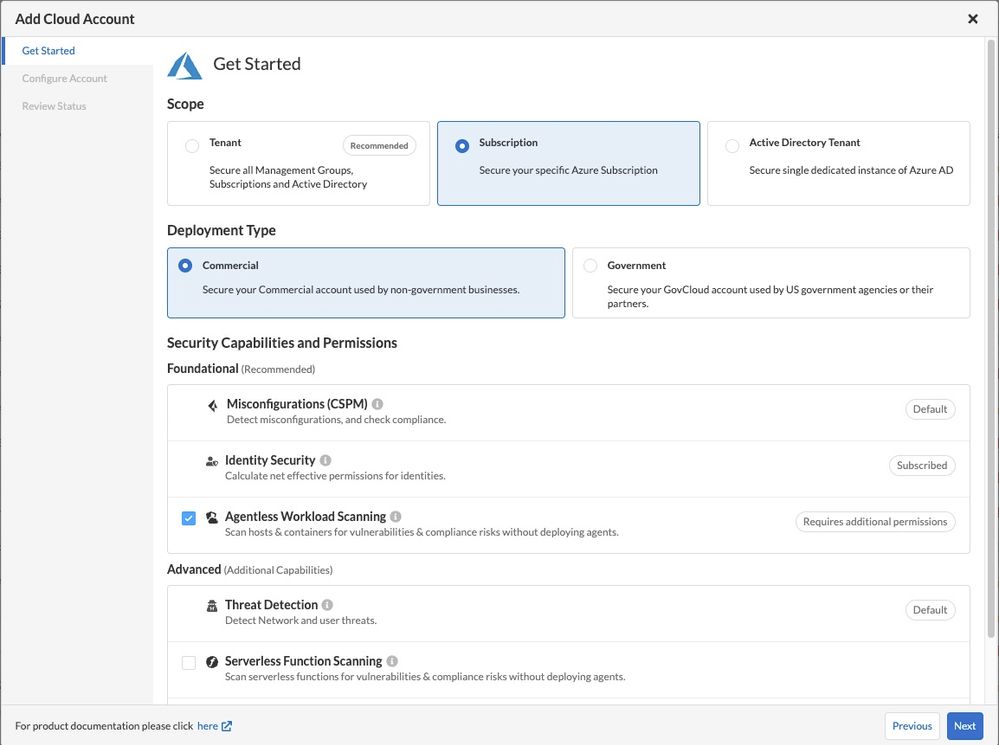Image resolution: width=999 pixels, height=745 pixels.
Task: Click the Serverless Function Scanning info icon
Action: pyautogui.click(x=392, y=661)
